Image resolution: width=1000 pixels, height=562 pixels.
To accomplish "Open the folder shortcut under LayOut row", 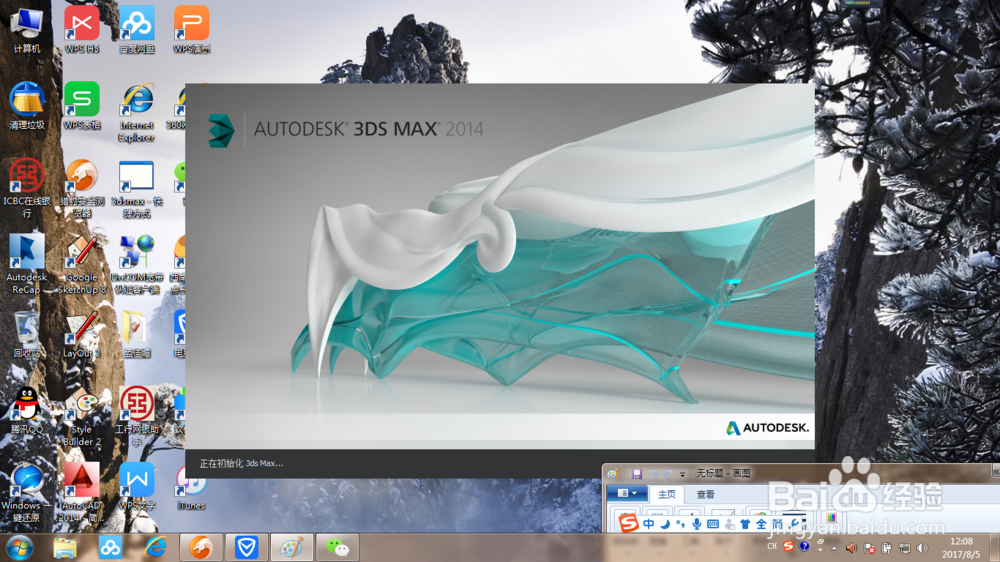I will 135,334.
